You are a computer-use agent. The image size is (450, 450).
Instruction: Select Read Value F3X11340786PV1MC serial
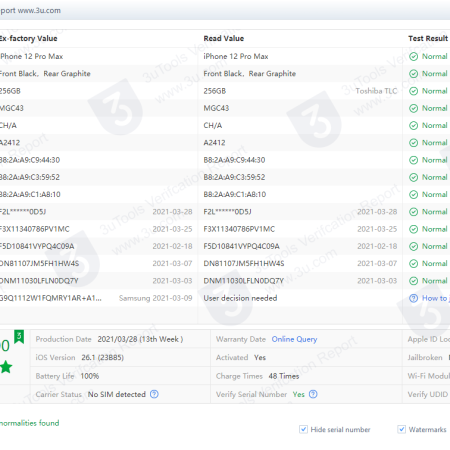tap(239, 229)
